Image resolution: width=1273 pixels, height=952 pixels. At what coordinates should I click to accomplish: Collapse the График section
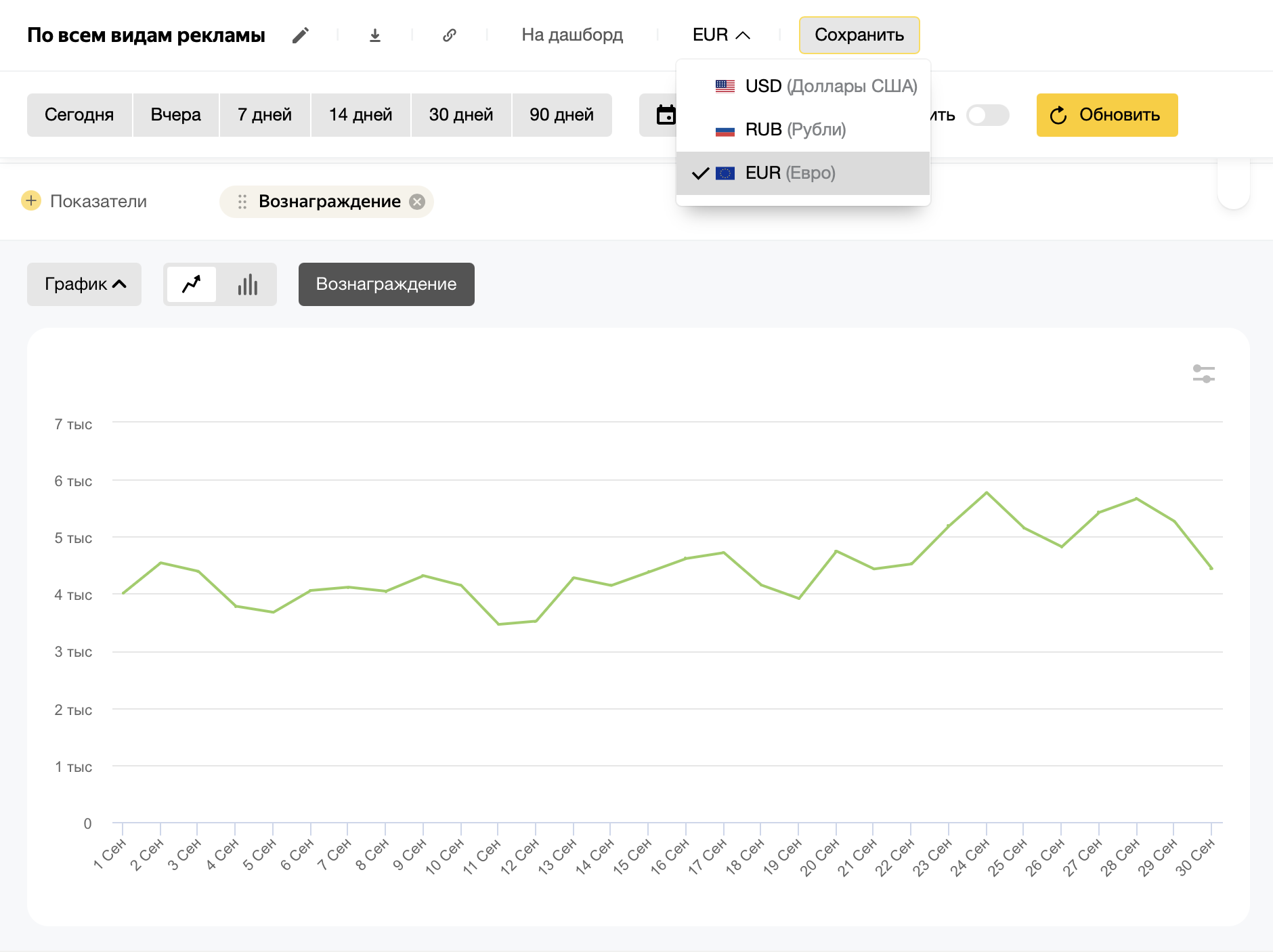[x=84, y=284]
